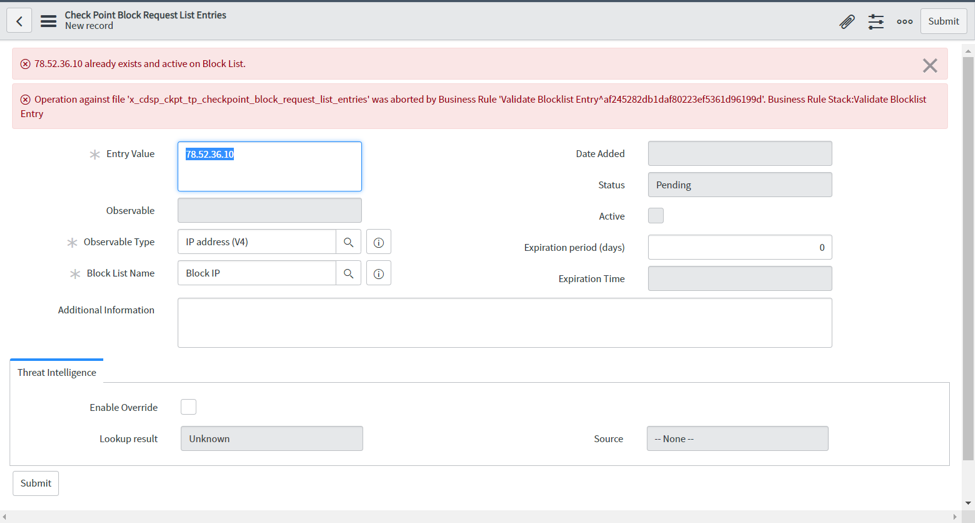Click the Observable Type input field
The image size is (975, 523).
pyautogui.click(x=256, y=242)
